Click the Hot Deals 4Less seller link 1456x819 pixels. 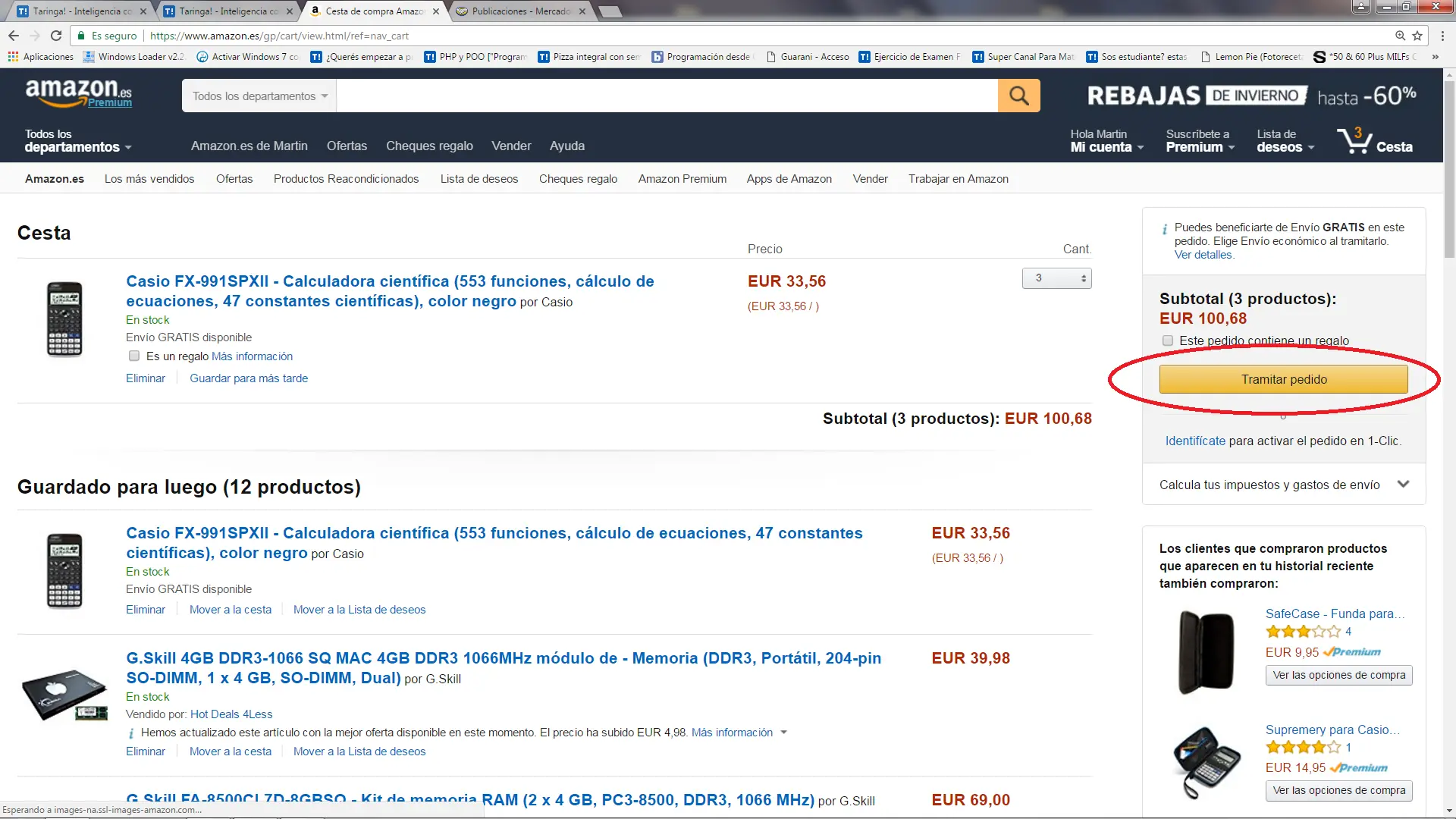pos(231,714)
